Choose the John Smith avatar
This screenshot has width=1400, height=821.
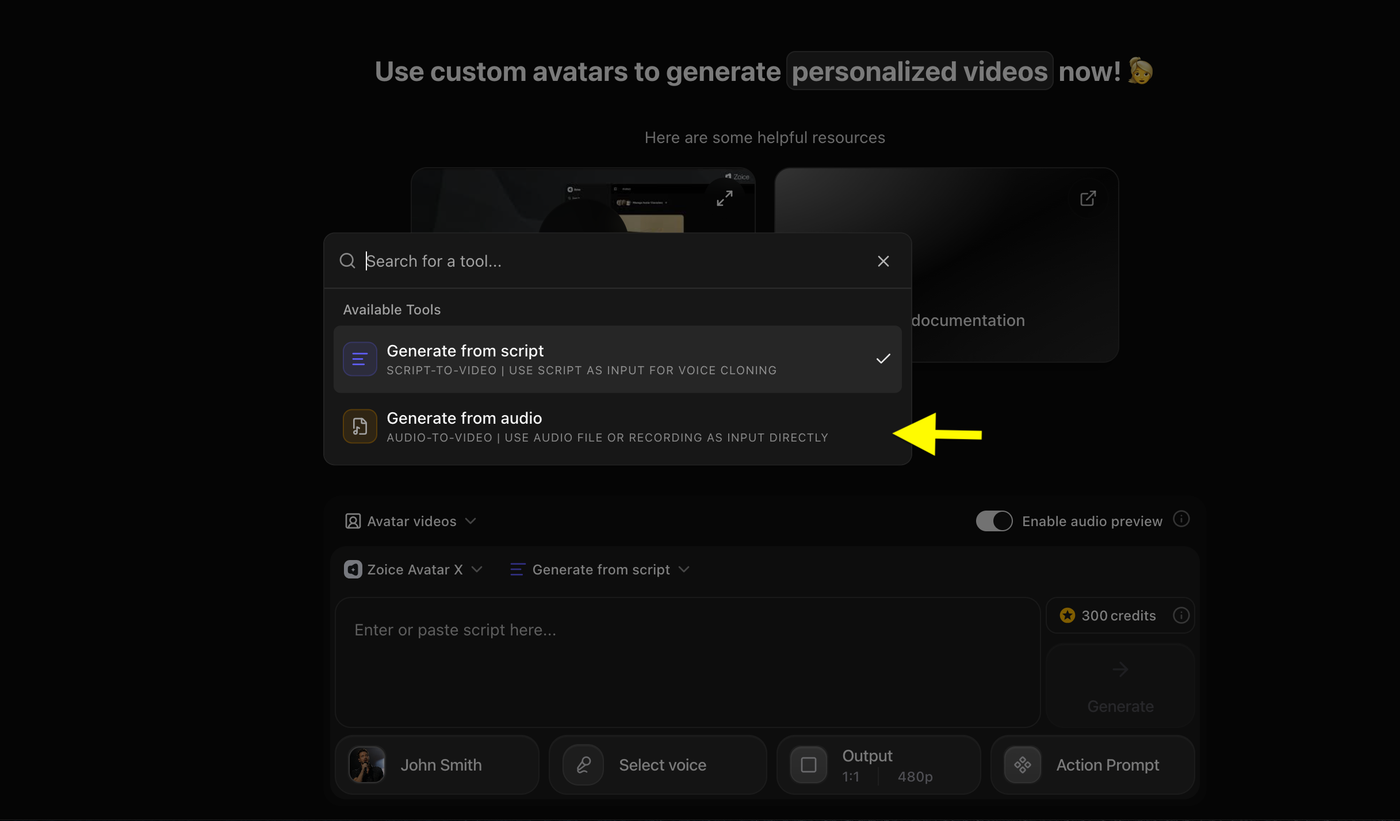point(437,765)
